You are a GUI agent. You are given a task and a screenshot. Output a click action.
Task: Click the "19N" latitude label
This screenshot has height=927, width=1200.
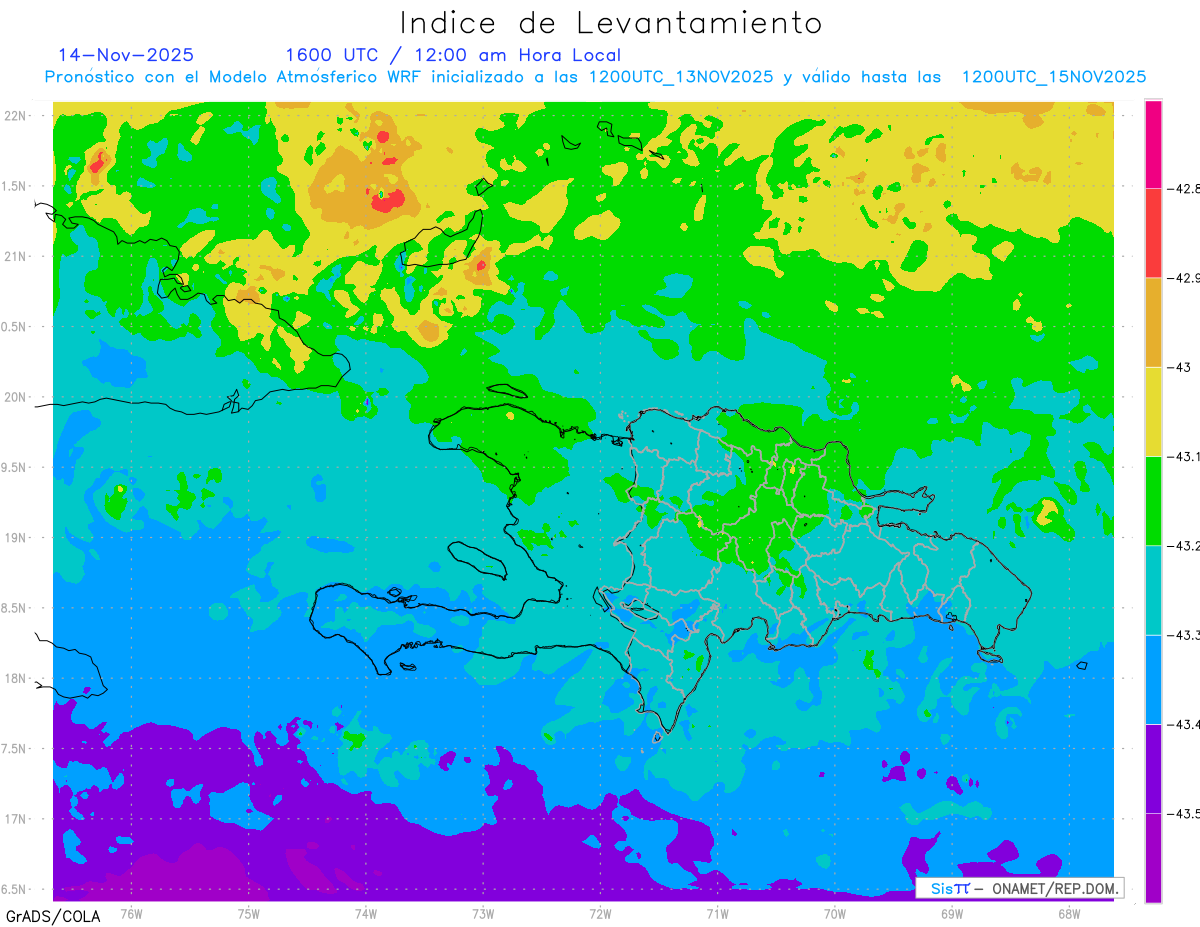pos(16,537)
